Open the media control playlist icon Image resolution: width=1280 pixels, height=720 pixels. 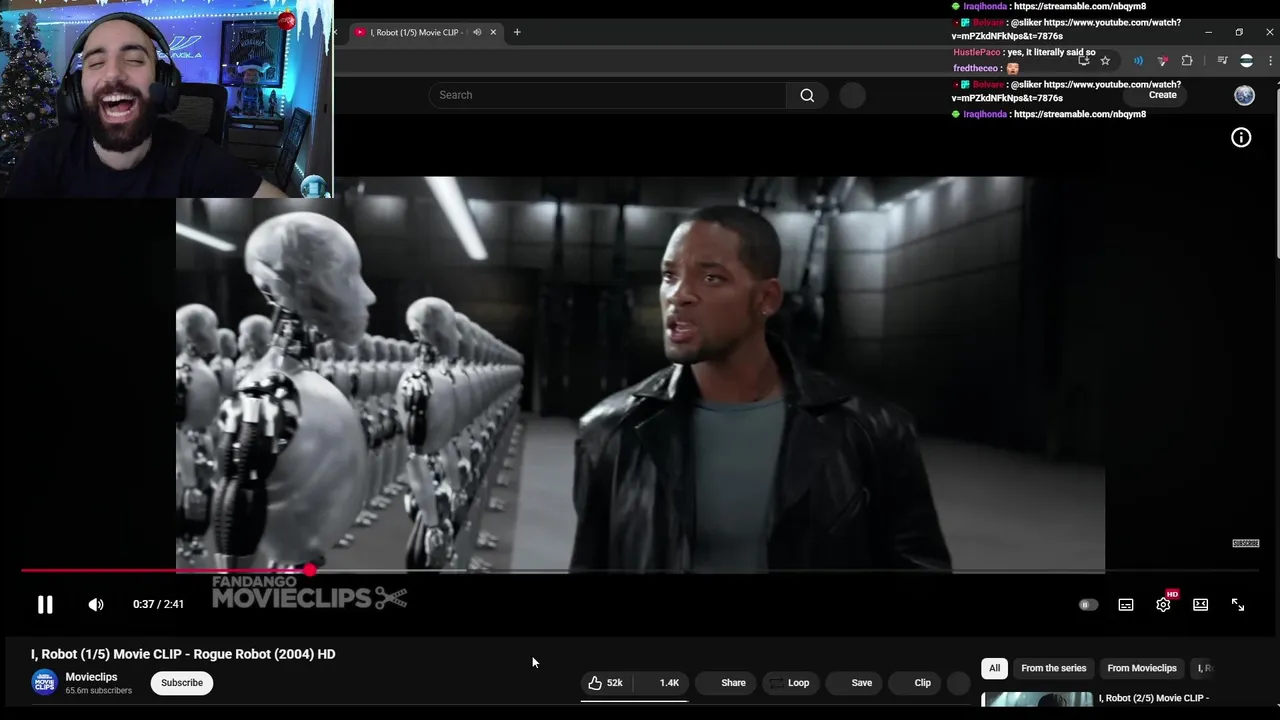coord(1222,61)
